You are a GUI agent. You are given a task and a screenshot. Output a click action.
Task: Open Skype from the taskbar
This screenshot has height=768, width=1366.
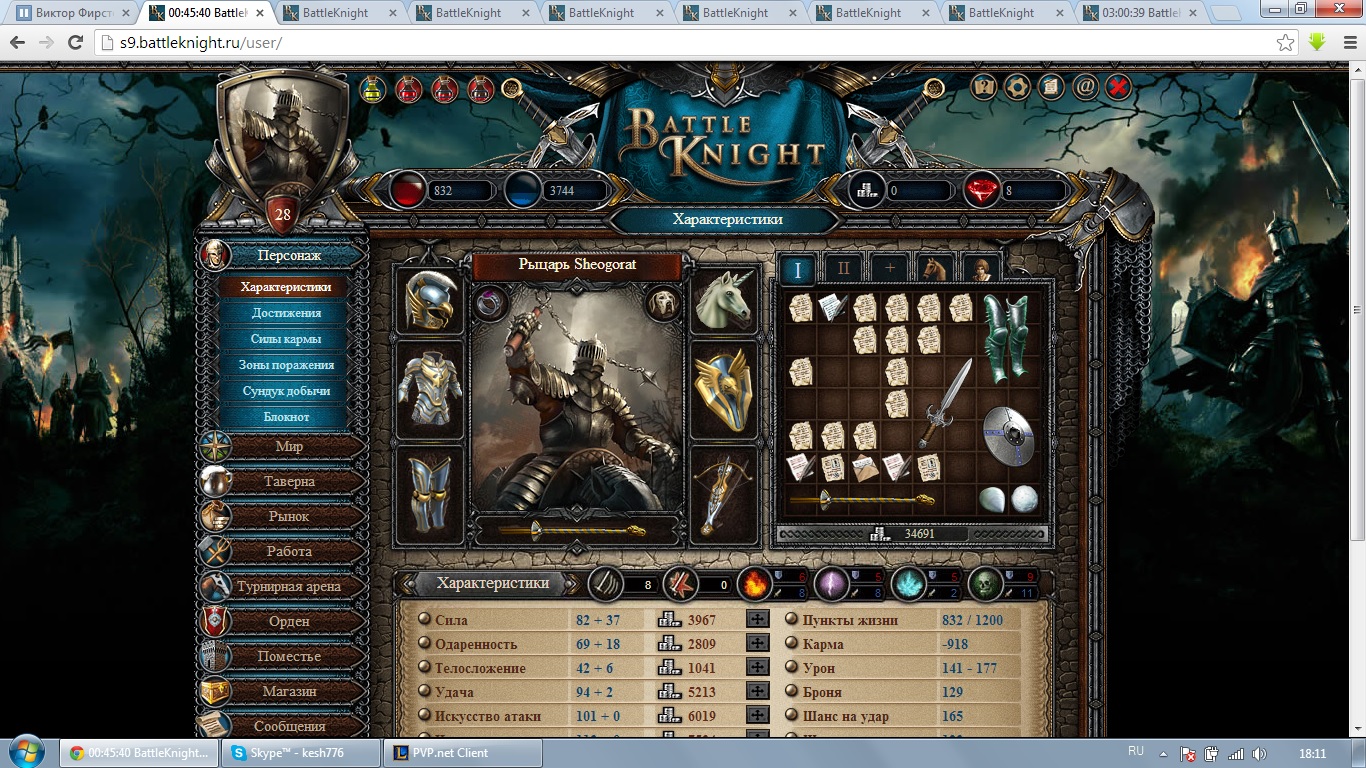pyautogui.click(x=301, y=753)
